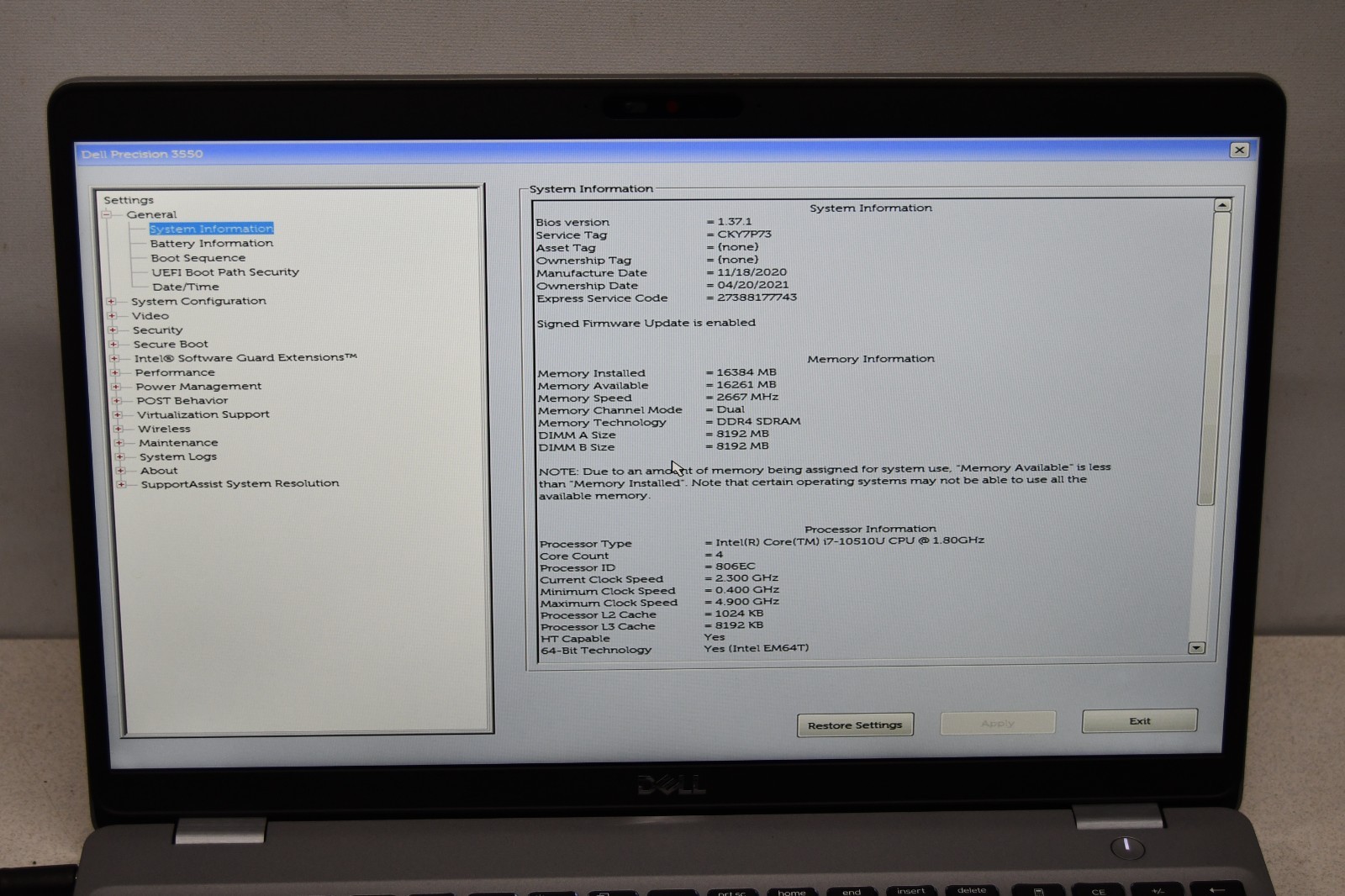Click the info panel scrollbar thumb

coord(1215,359)
